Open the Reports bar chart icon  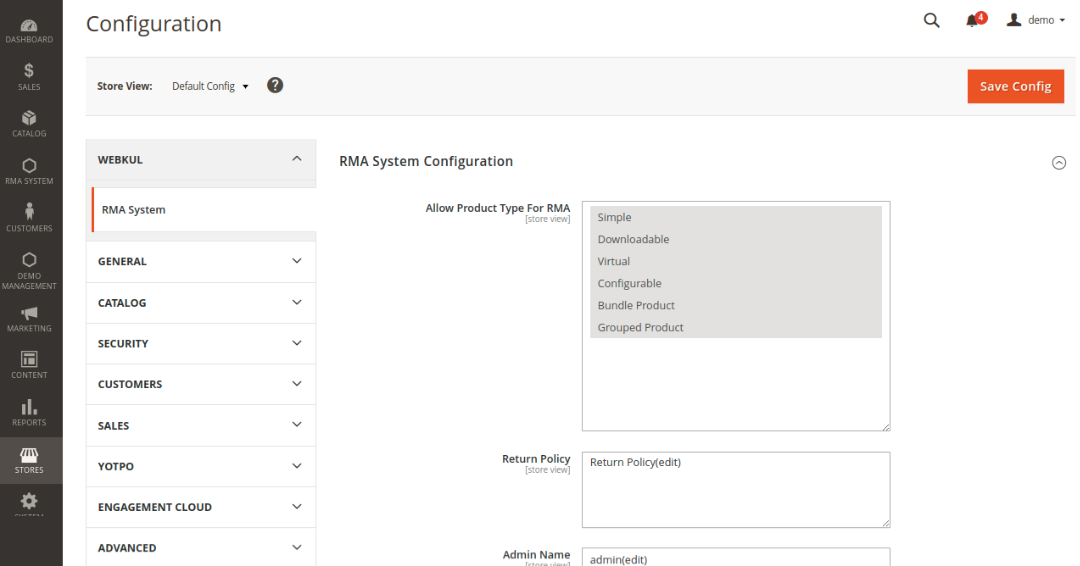[x=29, y=407]
